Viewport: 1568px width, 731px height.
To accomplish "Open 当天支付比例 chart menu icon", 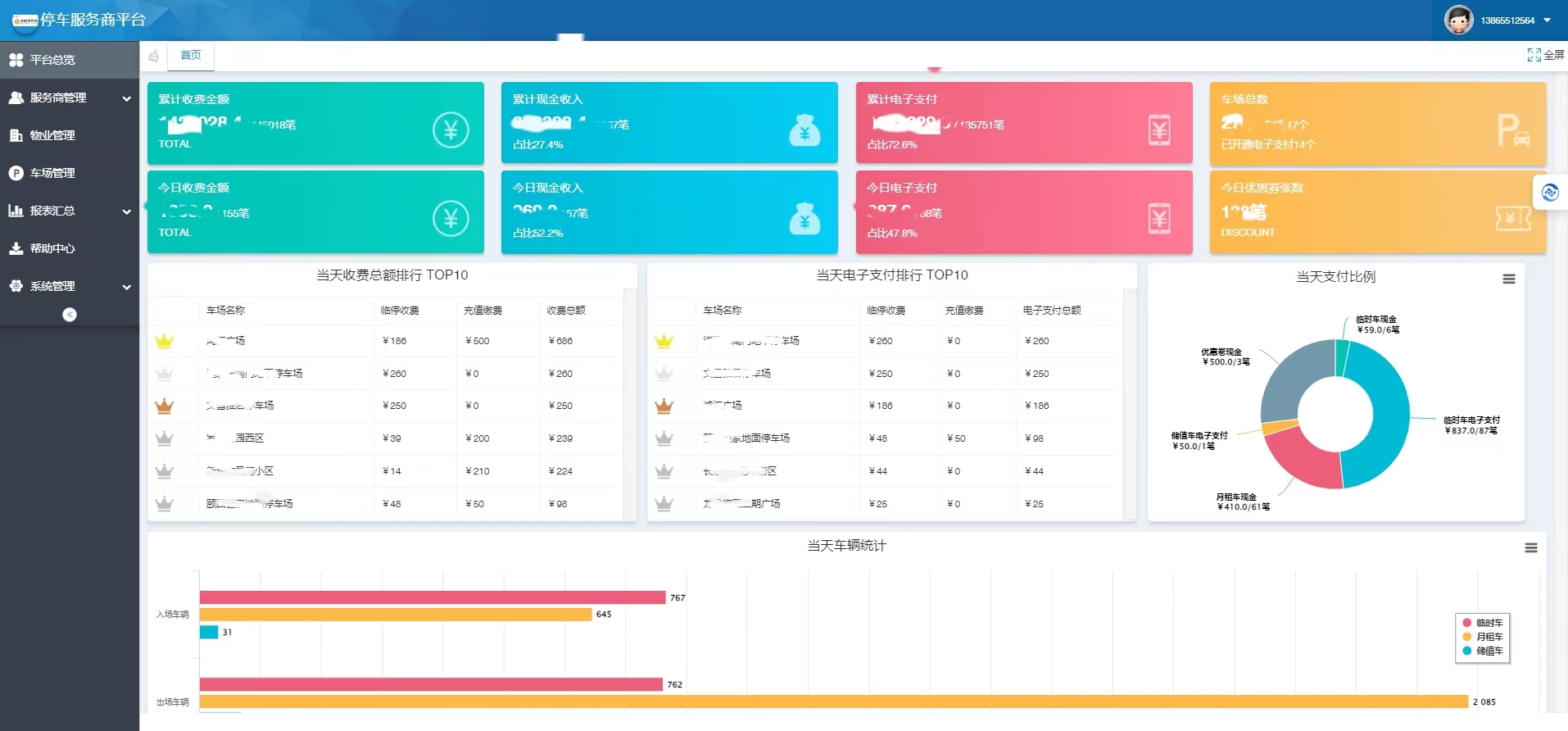I will [x=1508, y=279].
